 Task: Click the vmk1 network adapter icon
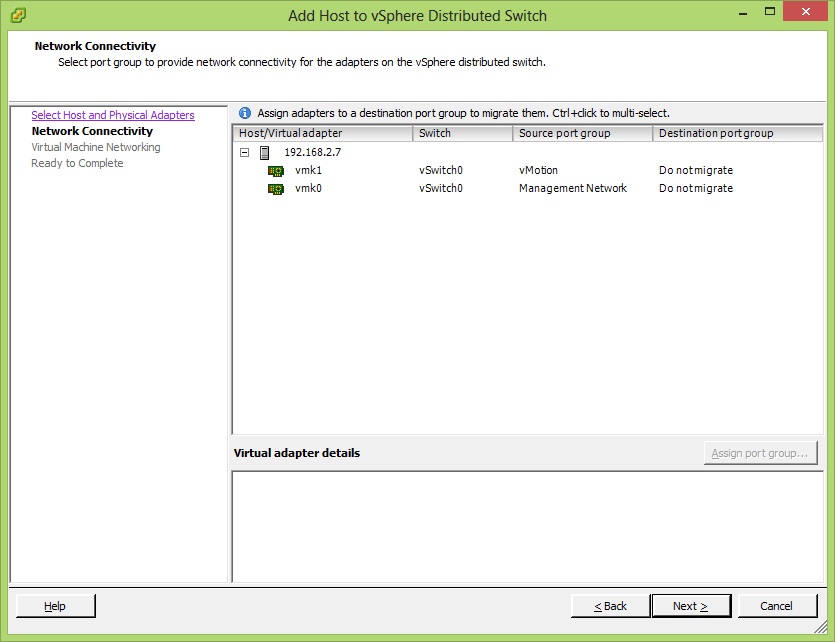coord(276,171)
